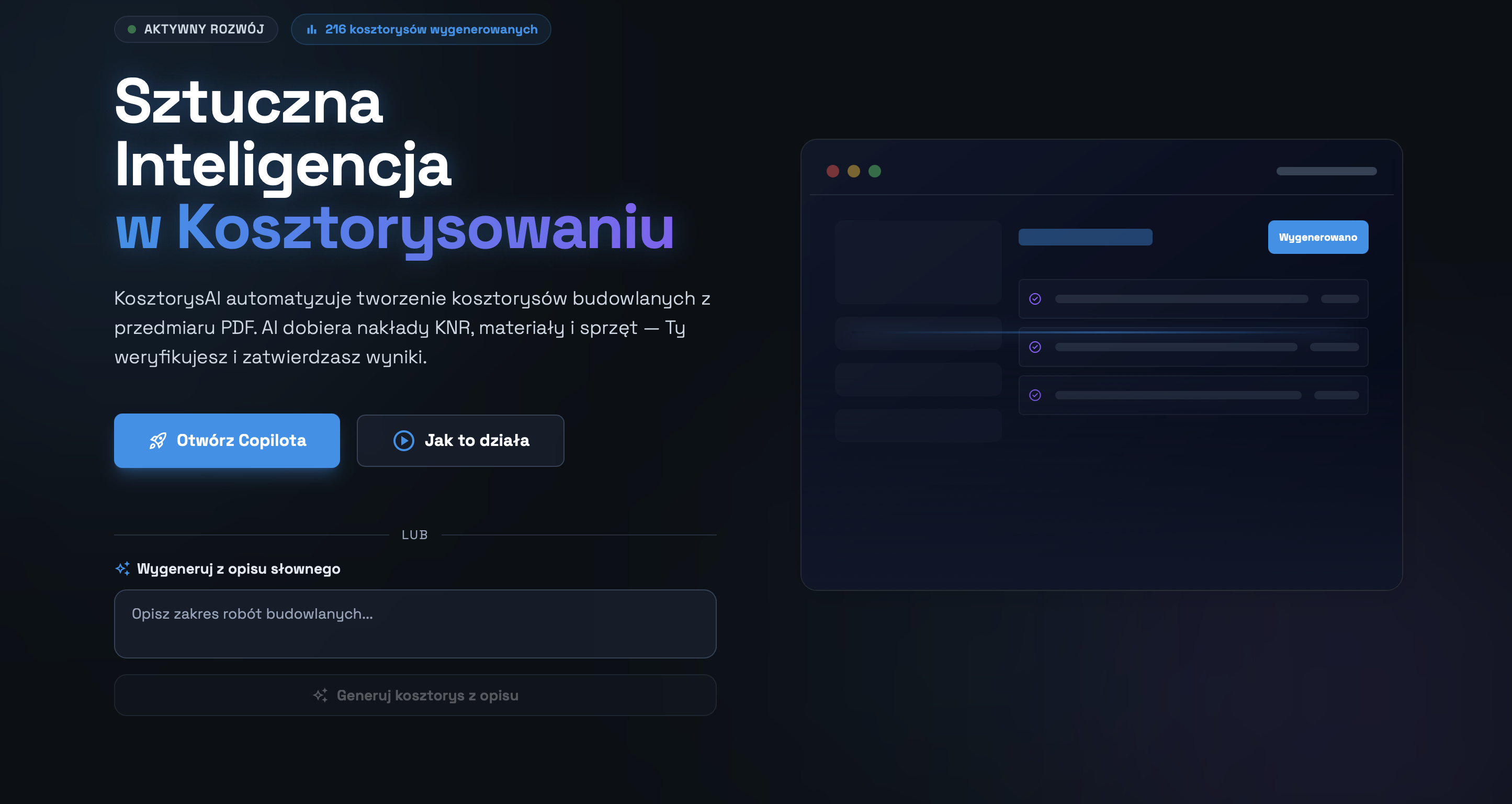This screenshot has height=804, width=1512.
Task: Click the LUB divider label
Action: [x=415, y=535]
